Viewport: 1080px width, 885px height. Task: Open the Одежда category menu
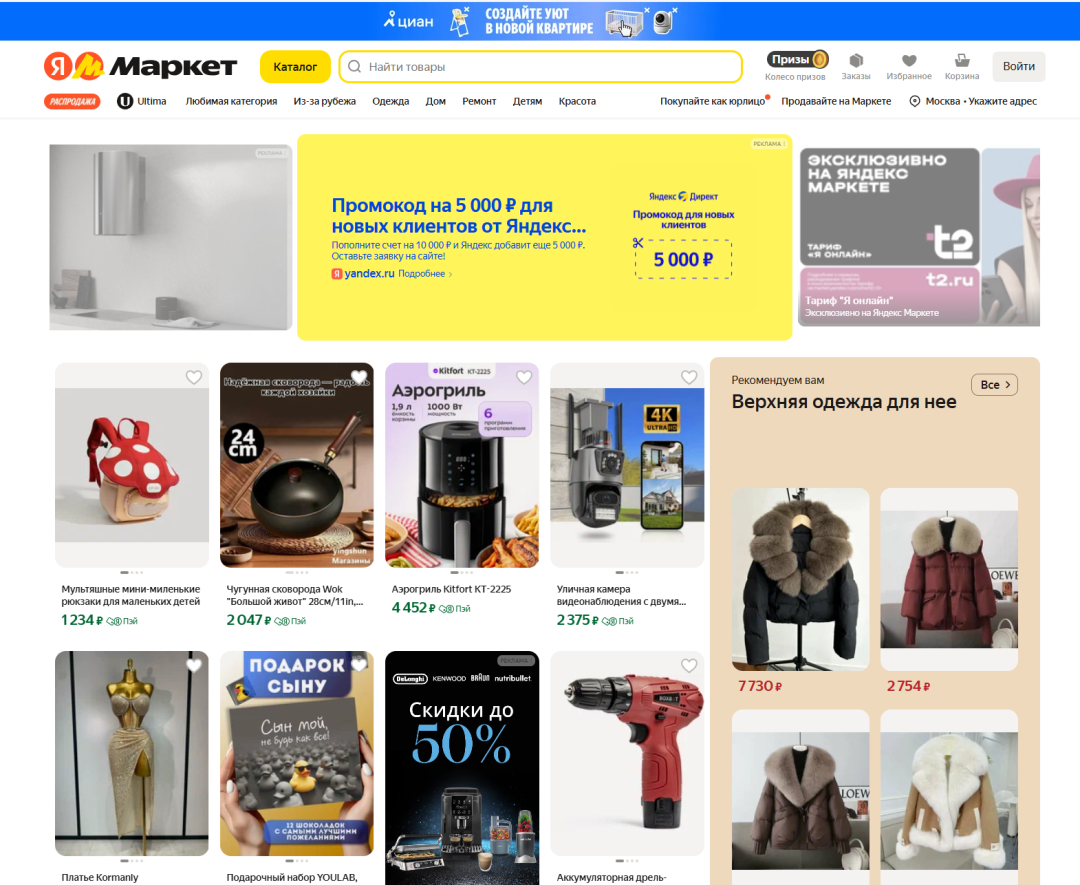(391, 101)
